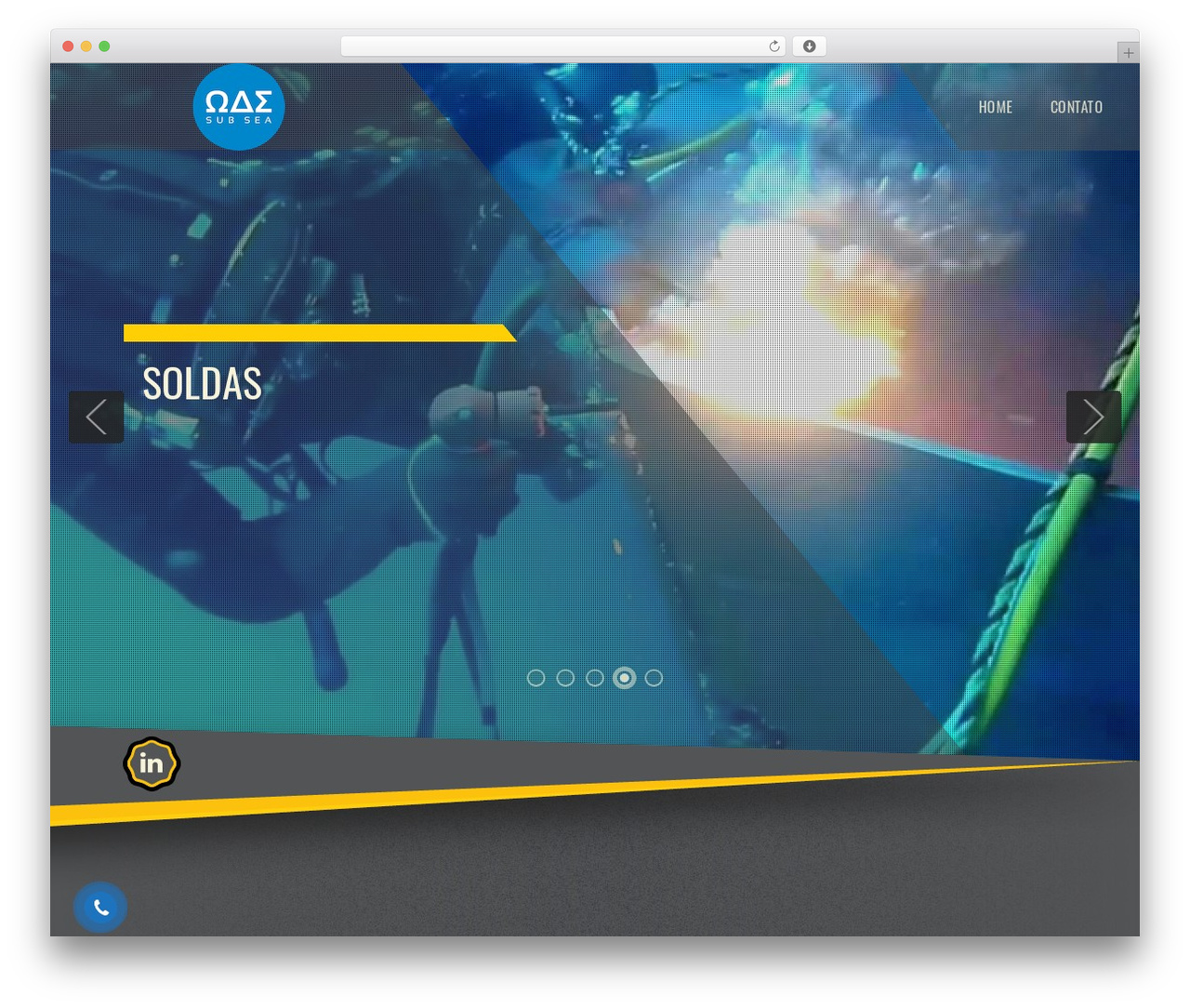Advance to next slide with right arrow

pyautogui.click(x=1093, y=417)
